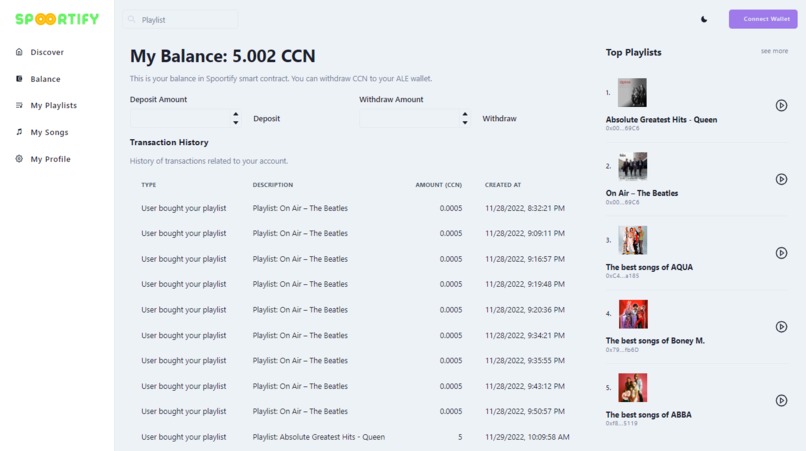Screen dimensions: 806x451
Task: Open the Beatles album cover thumbnail
Action: 632,166
